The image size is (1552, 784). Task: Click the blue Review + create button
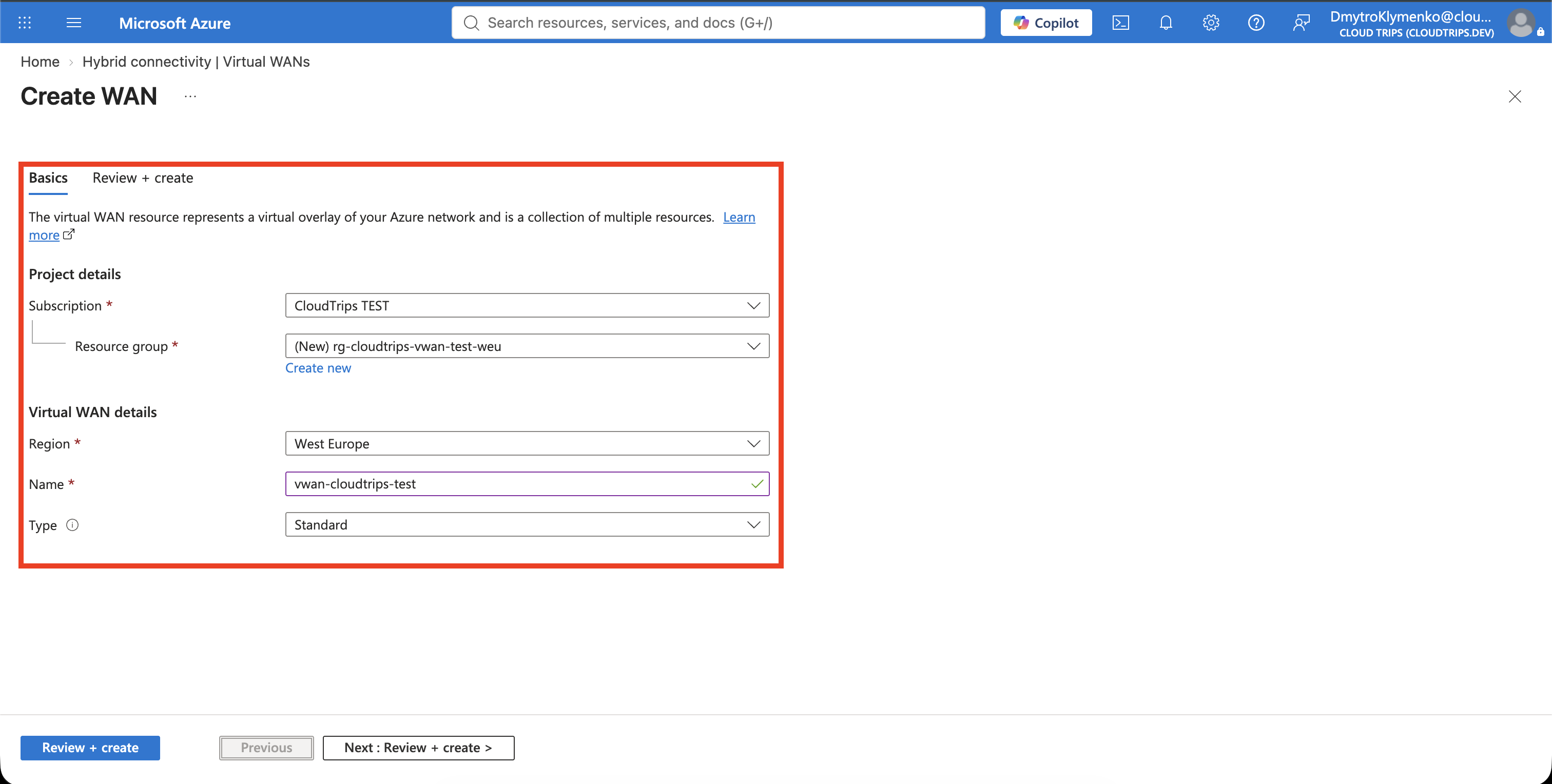click(90, 748)
